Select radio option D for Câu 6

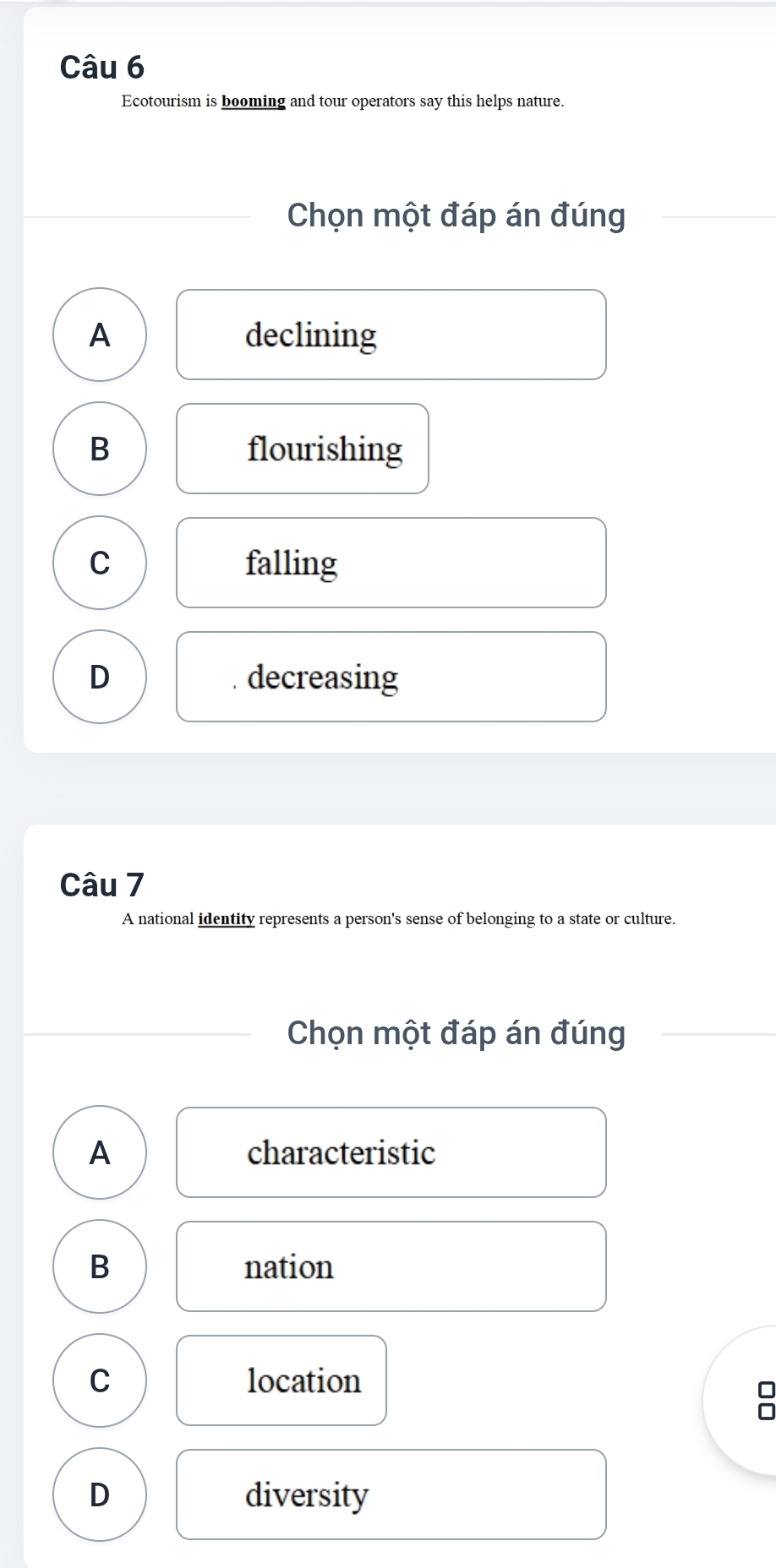click(x=100, y=677)
